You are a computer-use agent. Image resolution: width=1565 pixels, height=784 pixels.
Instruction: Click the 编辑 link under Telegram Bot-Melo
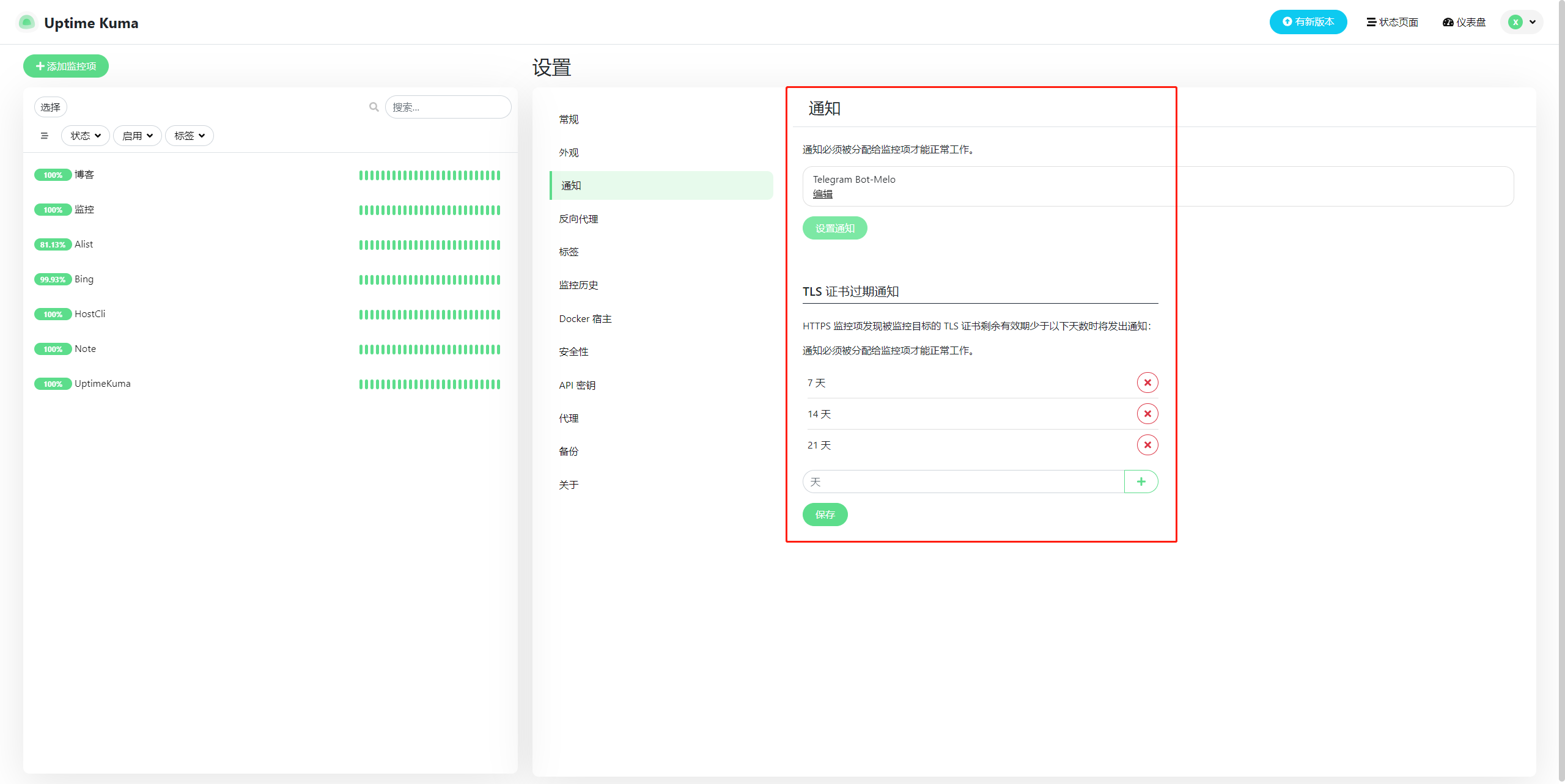[x=822, y=194]
